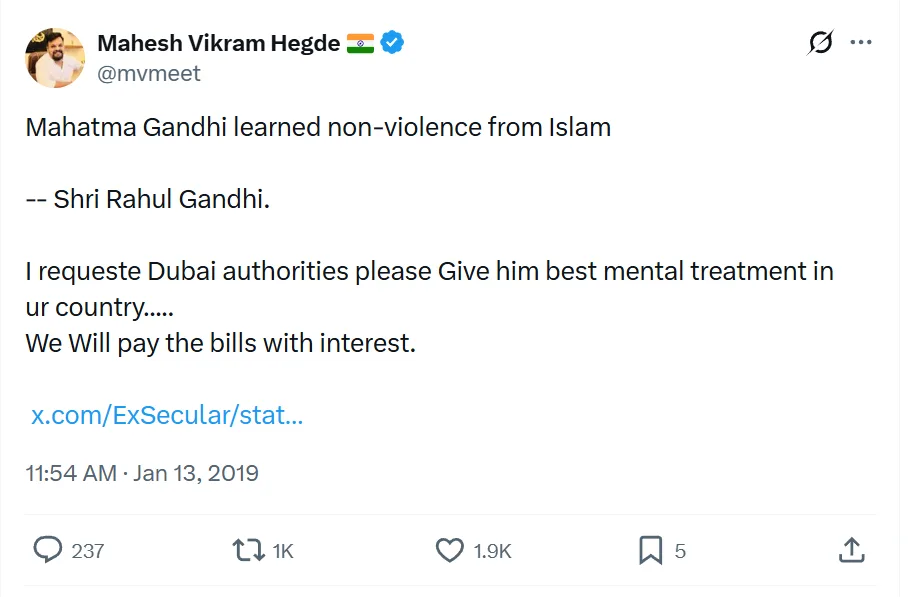Open the three-dot more options menu
The width and height of the screenshot is (908, 597).
(x=860, y=43)
